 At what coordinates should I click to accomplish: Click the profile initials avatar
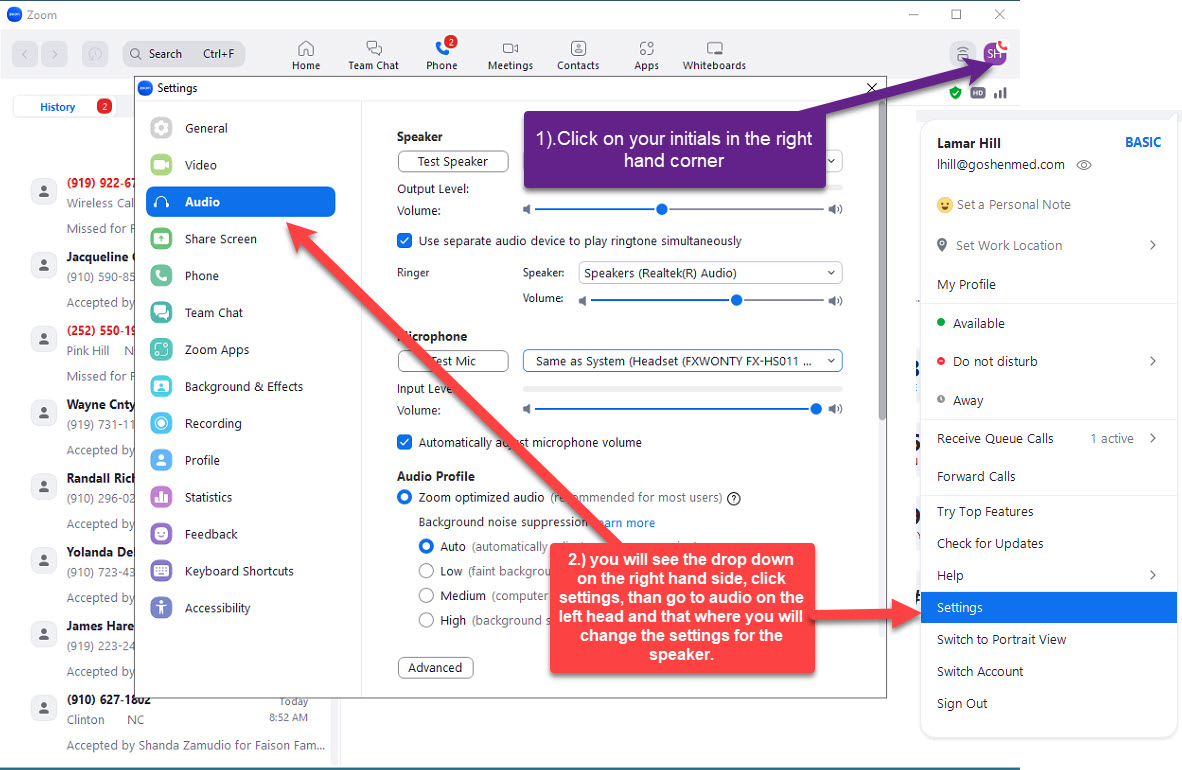[x=994, y=53]
